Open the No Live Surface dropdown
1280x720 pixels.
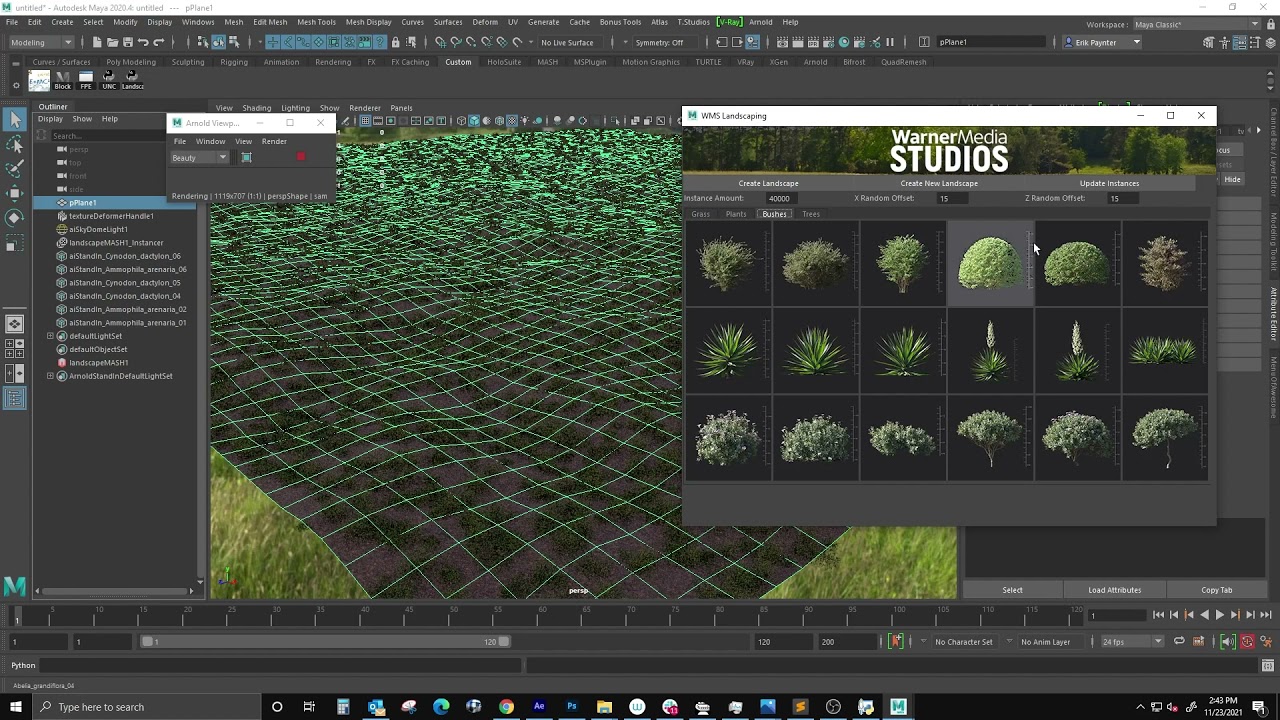[x=571, y=42]
